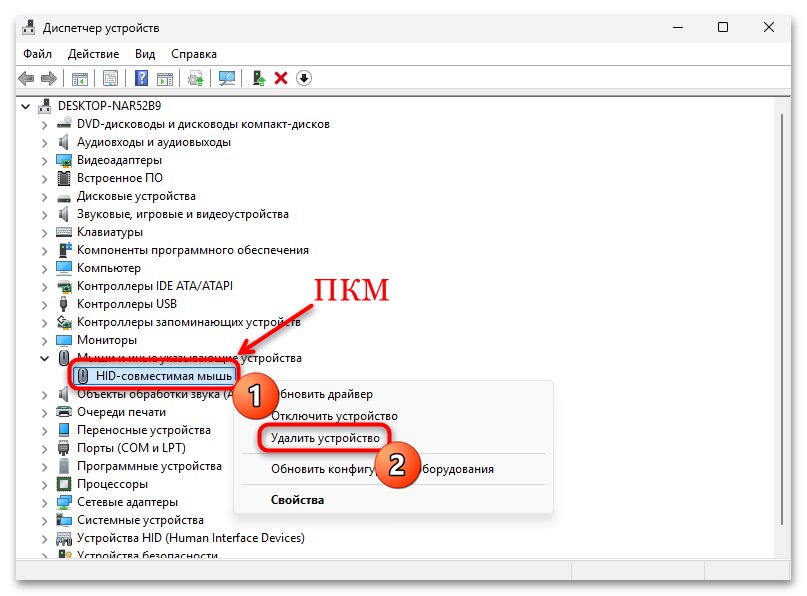Image resolution: width=807 pixels, height=596 pixels.
Task: Click the Scan for hardware changes icon
Action: (228, 78)
